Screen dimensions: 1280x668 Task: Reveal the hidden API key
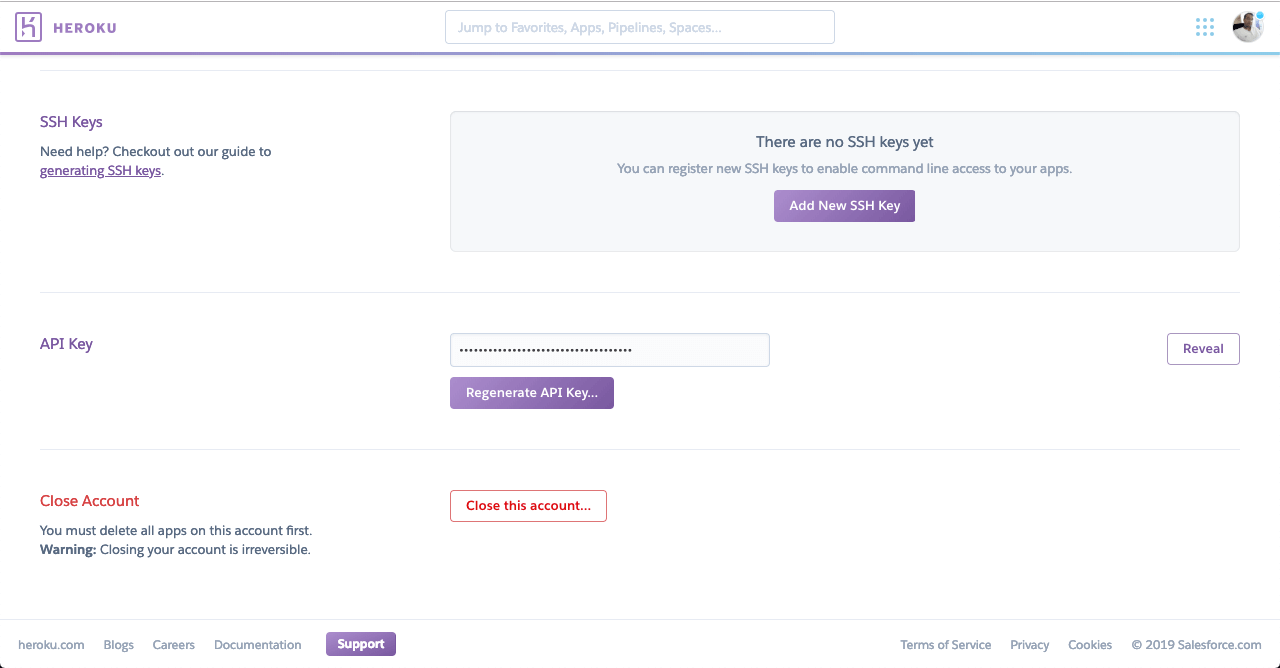click(1203, 349)
